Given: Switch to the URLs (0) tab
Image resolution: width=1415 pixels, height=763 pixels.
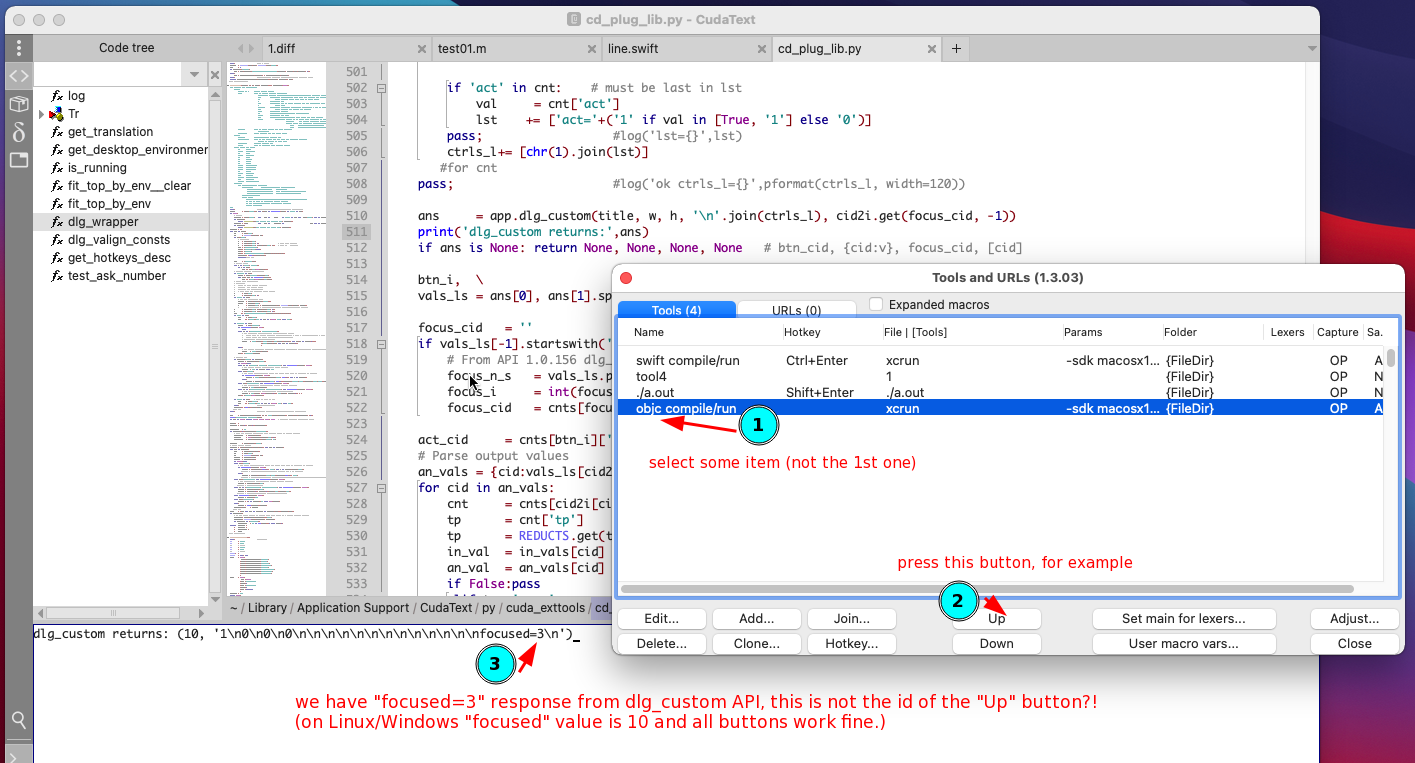Looking at the screenshot, I should pyautogui.click(x=797, y=310).
